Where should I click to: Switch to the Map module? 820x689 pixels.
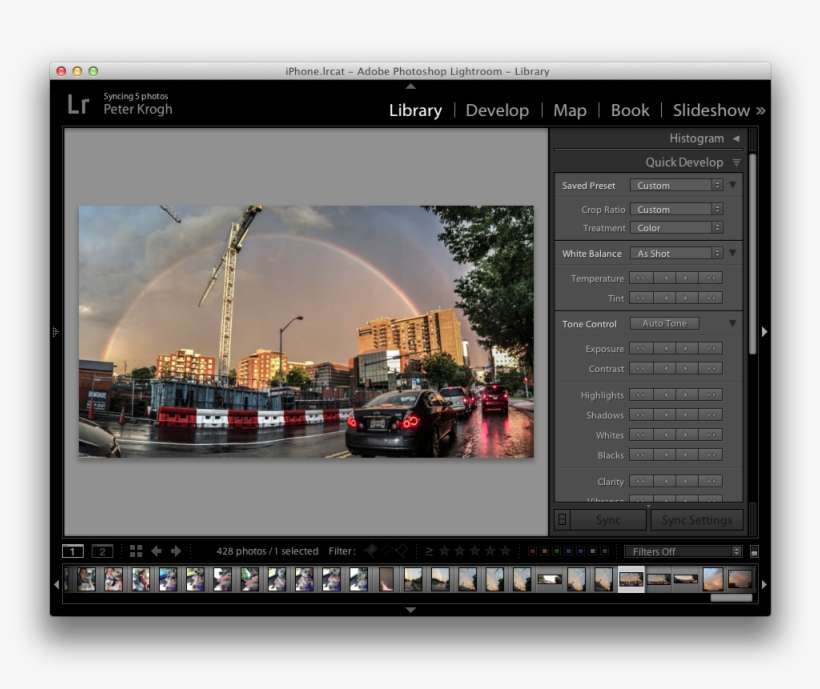570,110
